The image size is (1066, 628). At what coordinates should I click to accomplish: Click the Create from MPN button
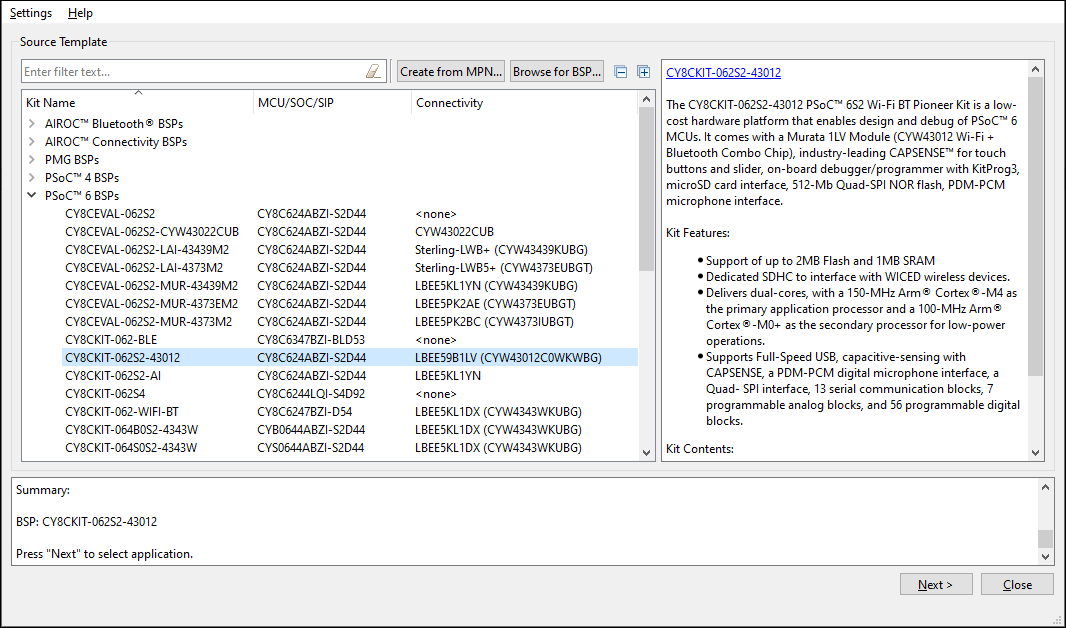click(451, 71)
